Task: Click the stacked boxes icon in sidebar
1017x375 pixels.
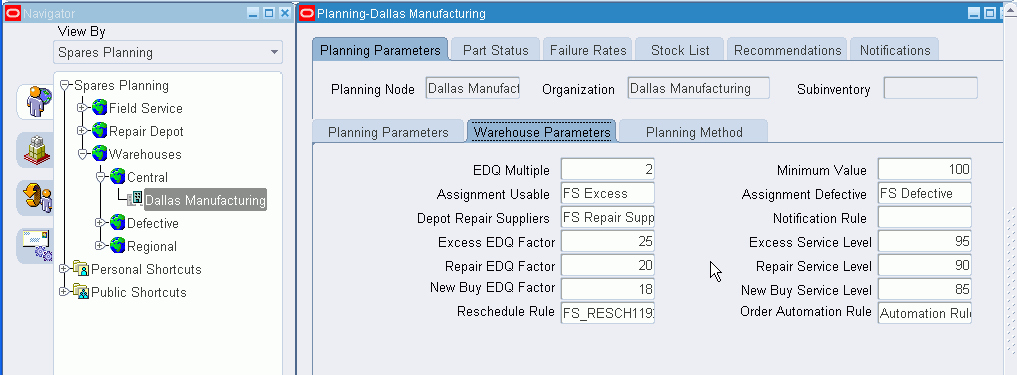Action: (34, 150)
